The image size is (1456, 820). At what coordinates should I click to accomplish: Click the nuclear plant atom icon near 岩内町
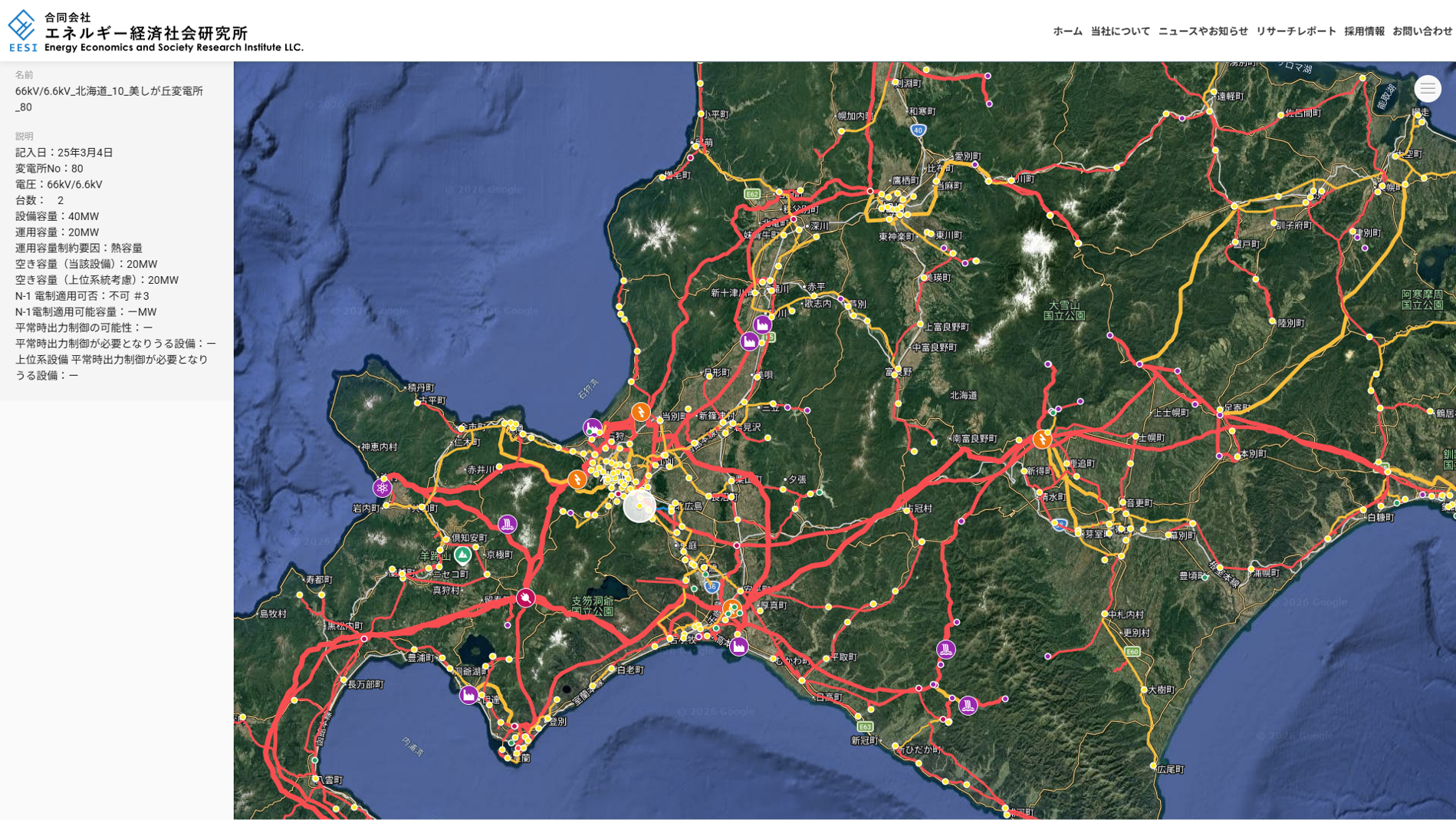click(x=382, y=488)
